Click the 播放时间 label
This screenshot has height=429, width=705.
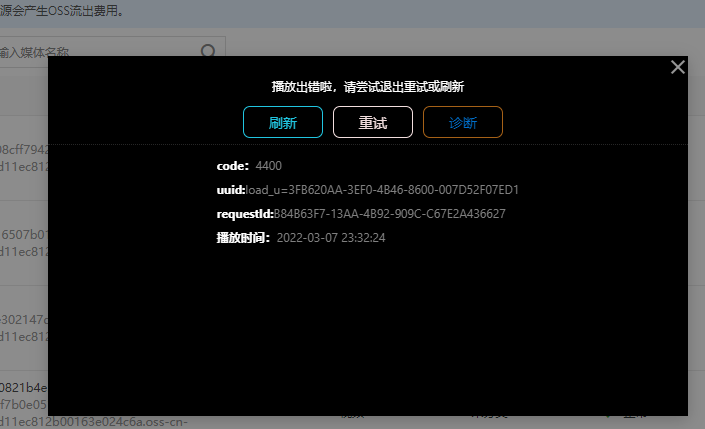243,237
